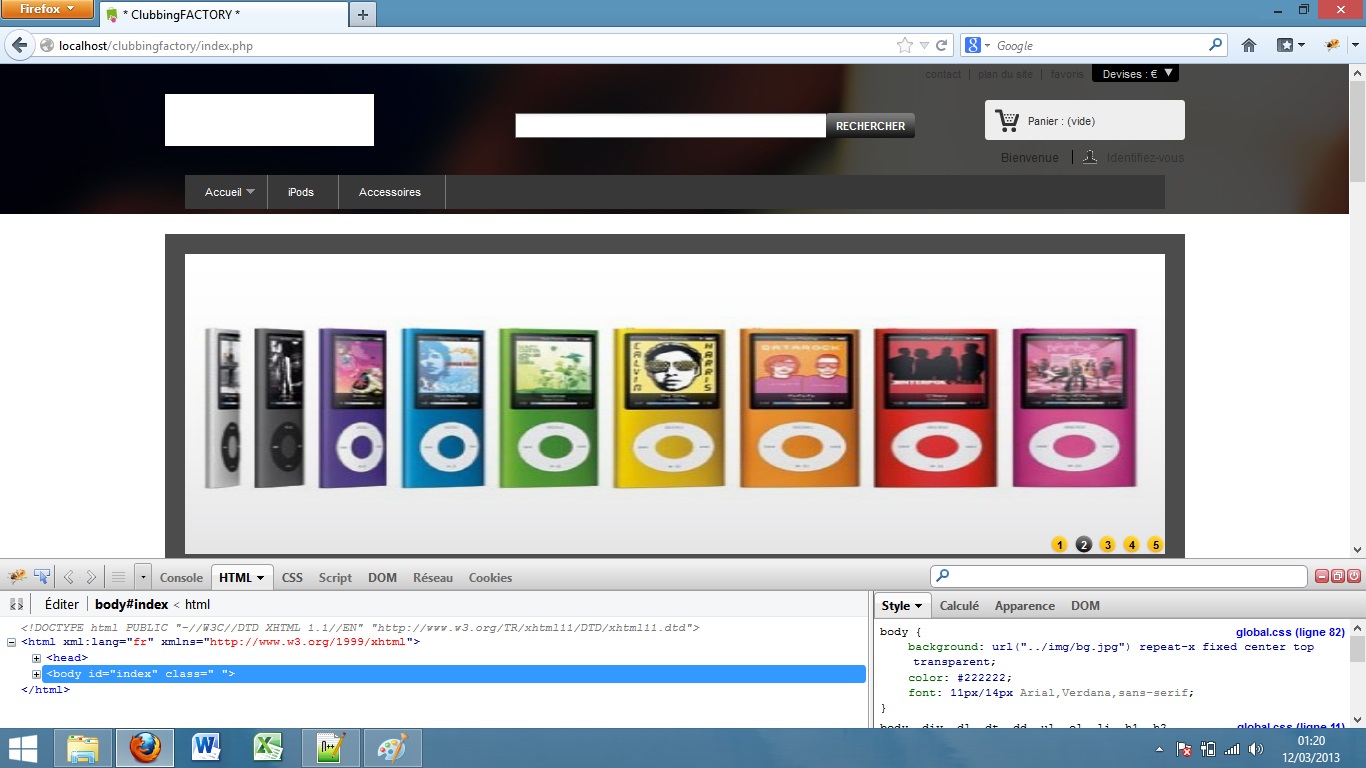Screen dimensions: 1366x768
Task: Open the Accessoires category menu
Action: 390,192
